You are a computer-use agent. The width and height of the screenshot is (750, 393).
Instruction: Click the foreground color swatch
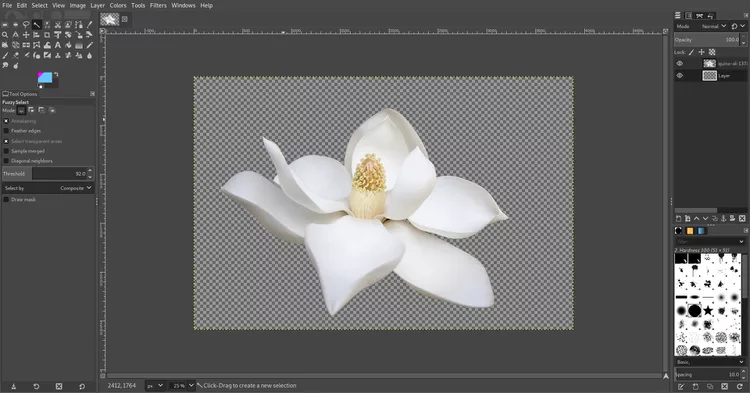pos(44,77)
